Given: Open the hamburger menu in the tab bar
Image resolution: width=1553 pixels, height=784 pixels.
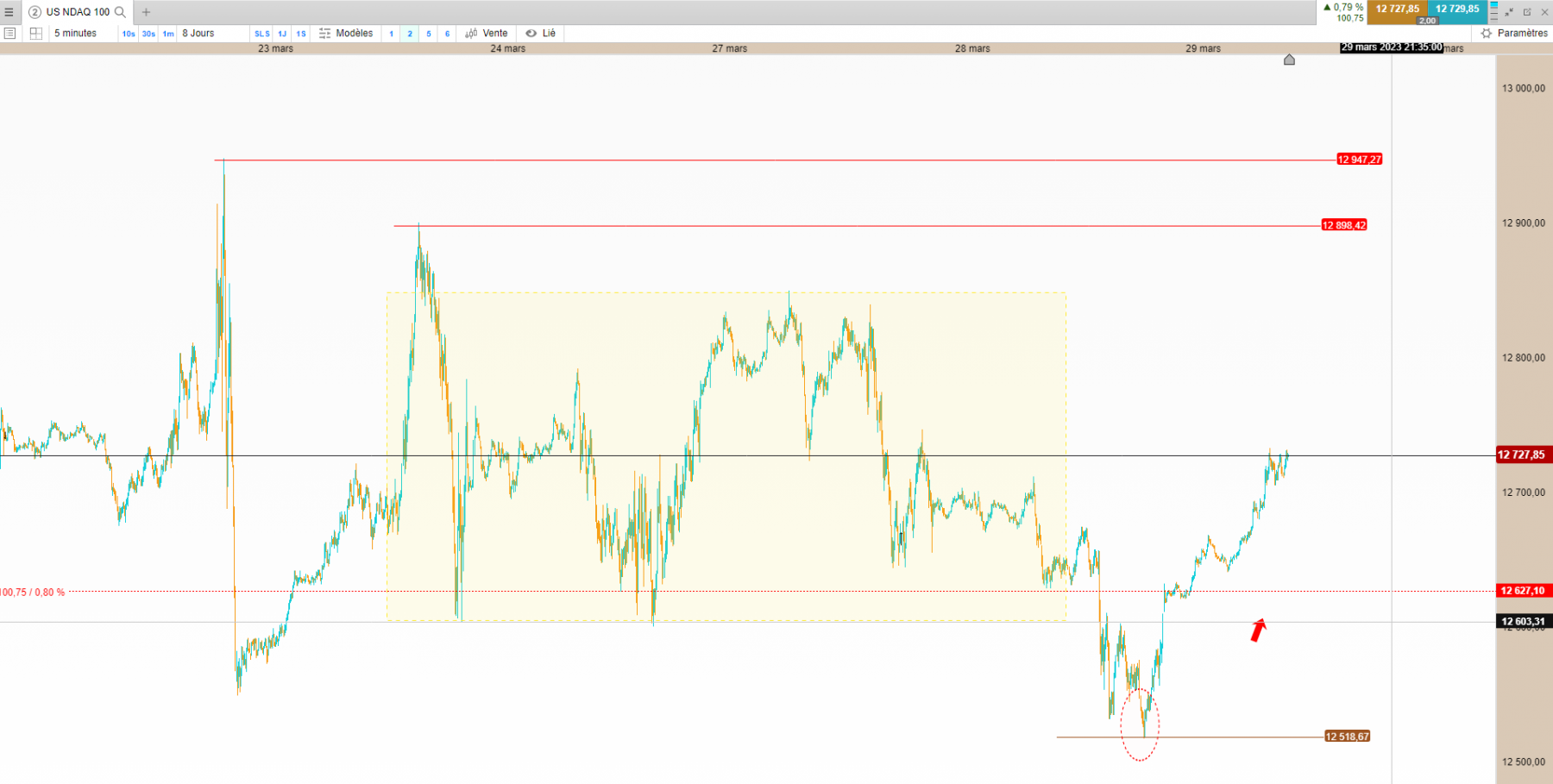Looking at the screenshot, I should click(x=9, y=12).
